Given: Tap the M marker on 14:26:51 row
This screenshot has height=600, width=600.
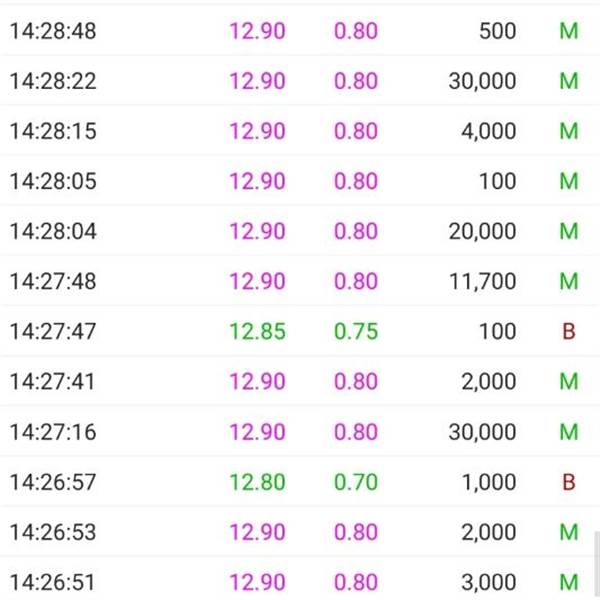Looking at the screenshot, I should 569,582.
